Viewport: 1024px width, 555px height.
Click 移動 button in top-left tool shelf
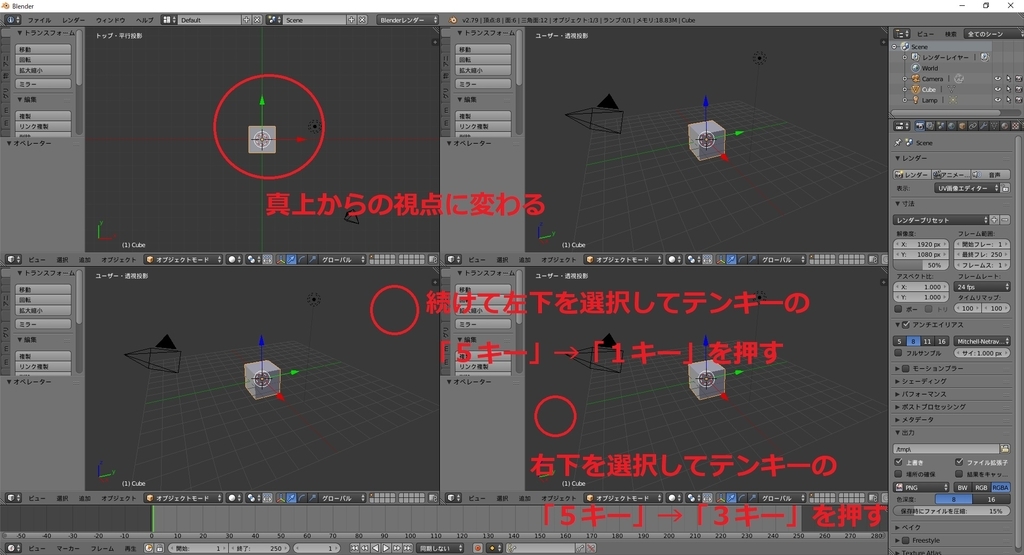(x=43, y=50)
